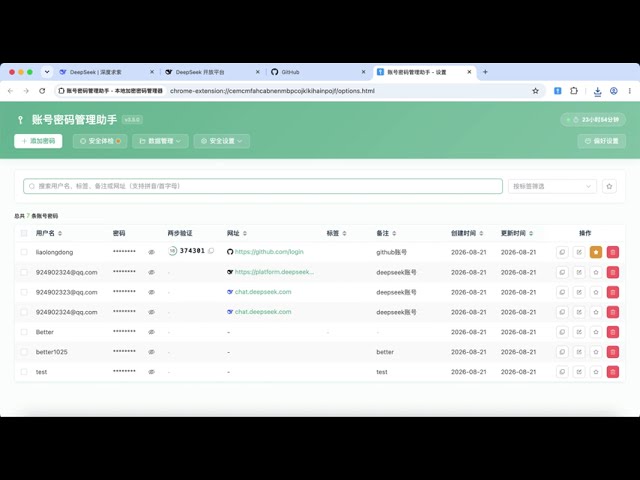This screenshot has width=640, height=480.
Task: Open a new browser tab
Action: coord(485,72)
